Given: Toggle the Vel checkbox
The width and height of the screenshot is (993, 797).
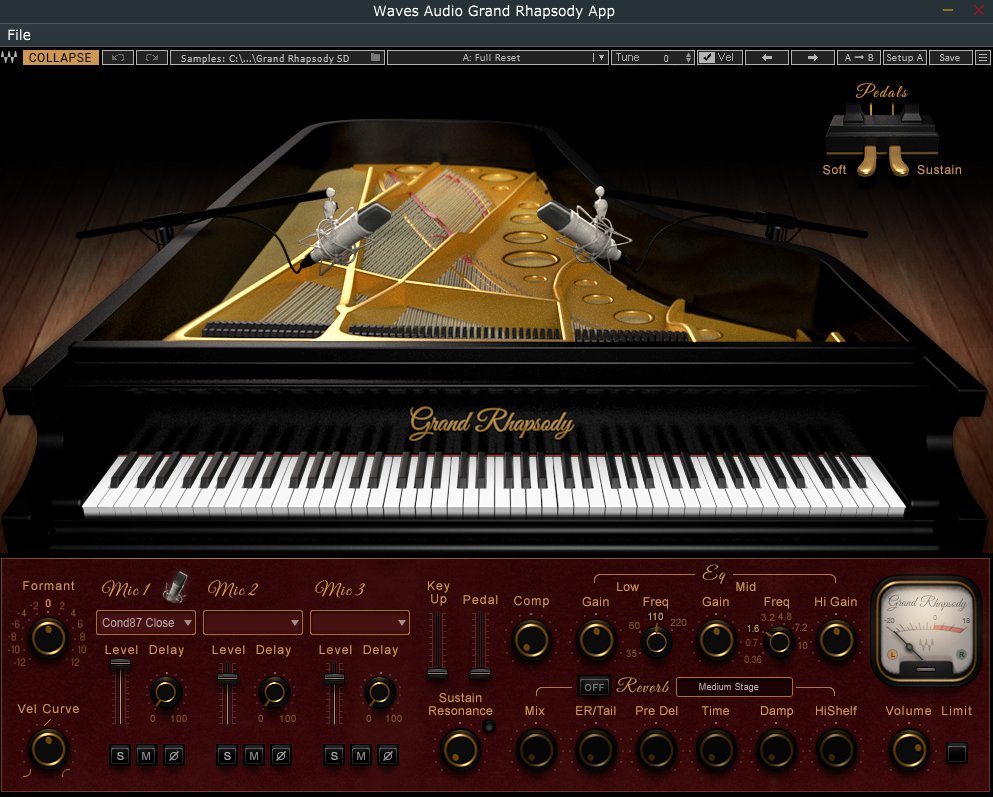Looking at the screenshot, I should click(x=707, y=58).
